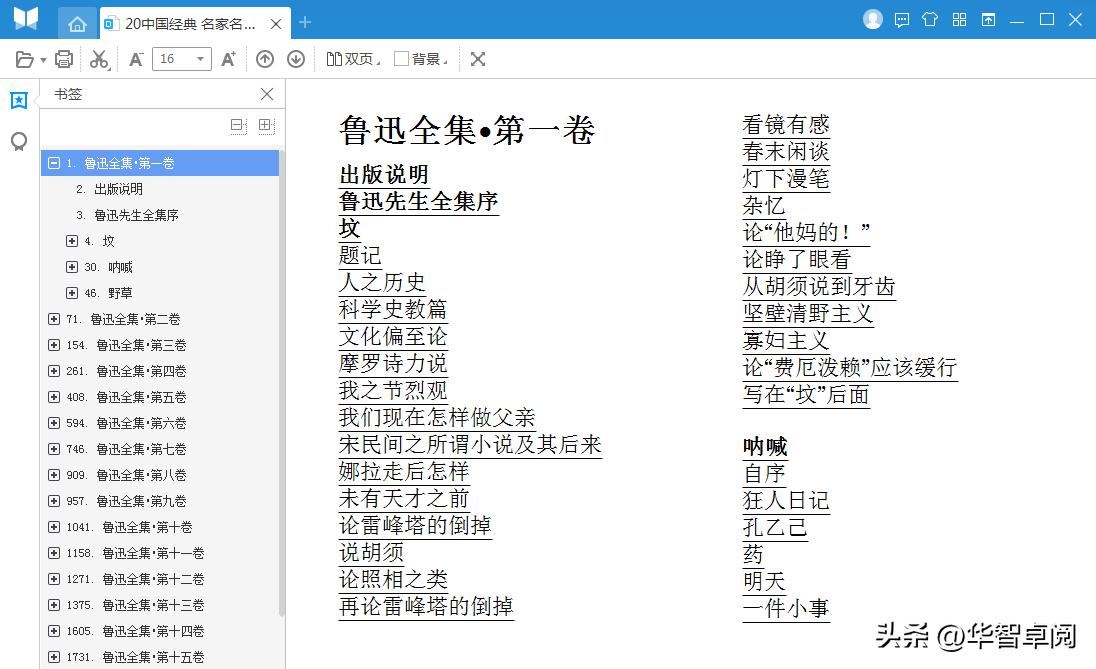This screenshot has height=669, width=1096.
Task: Select the scissors snapshot tool
Action: click(99, 58)
